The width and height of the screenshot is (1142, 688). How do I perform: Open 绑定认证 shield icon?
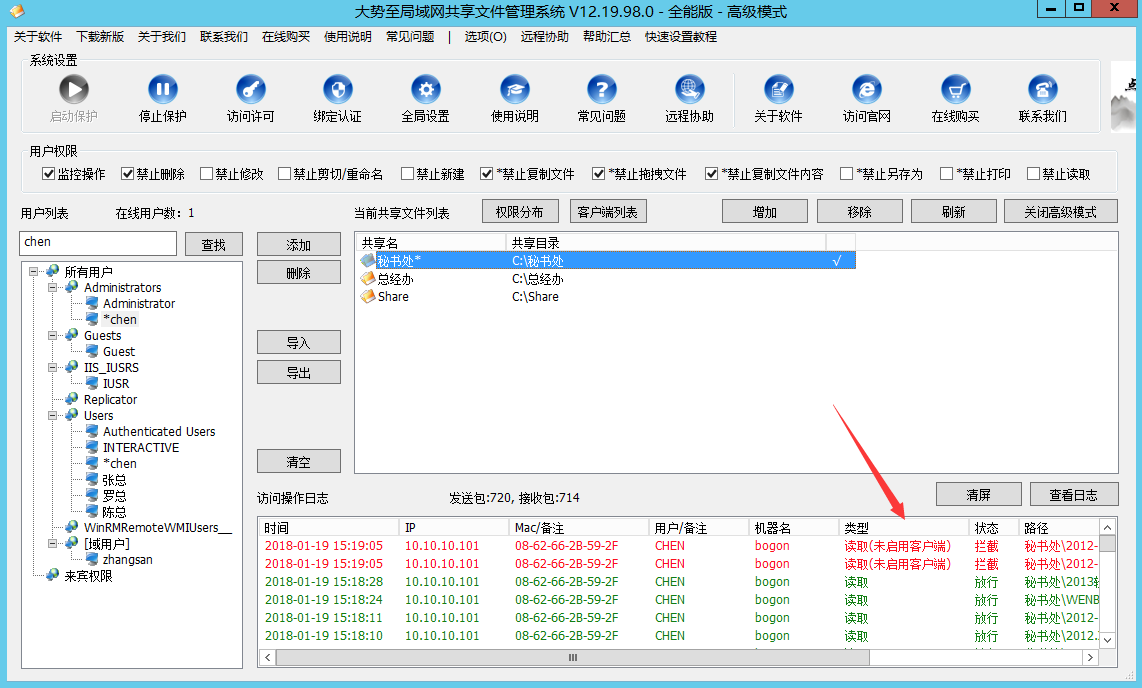pos(338,90)
